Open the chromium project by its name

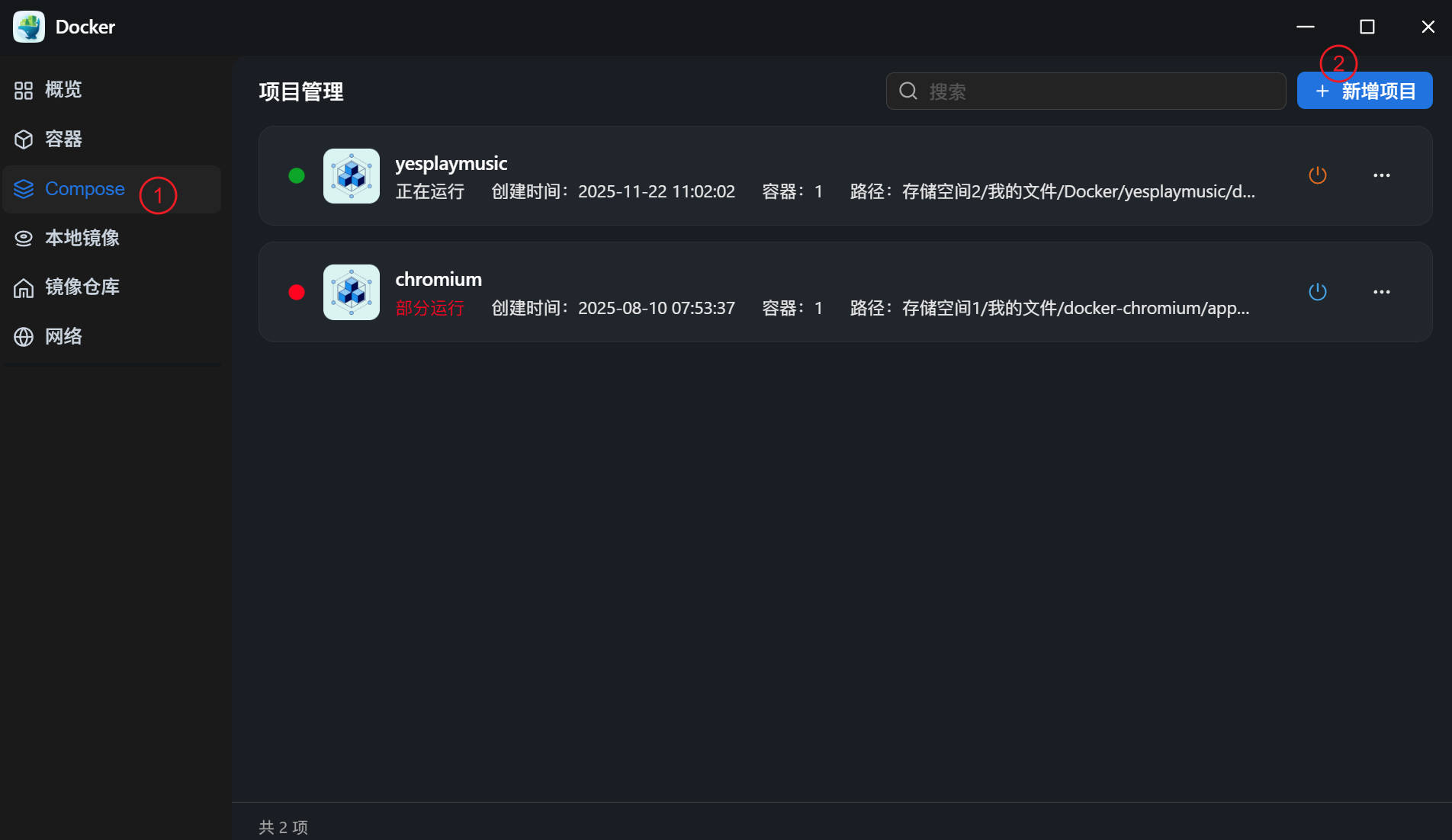(438, 279)
